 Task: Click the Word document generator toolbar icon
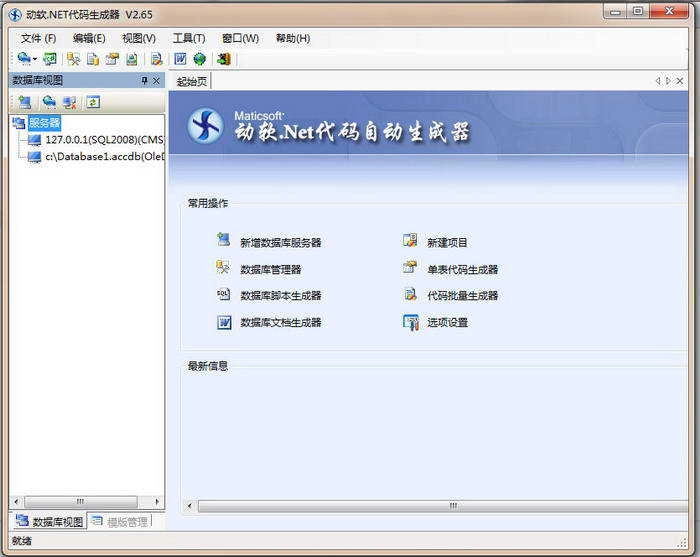tap(180, 58)
